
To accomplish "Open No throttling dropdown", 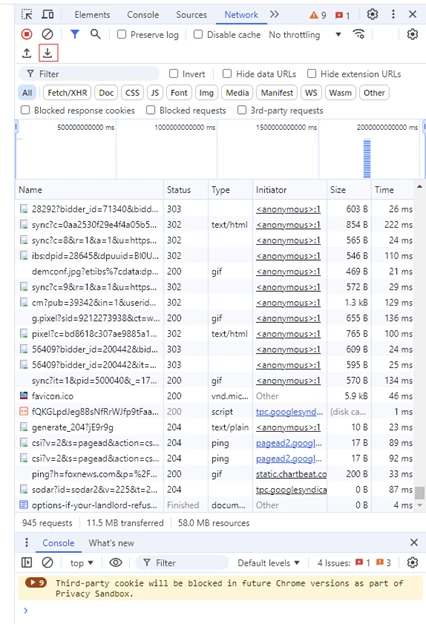I will pyautogui.click(x=305, y=35).
